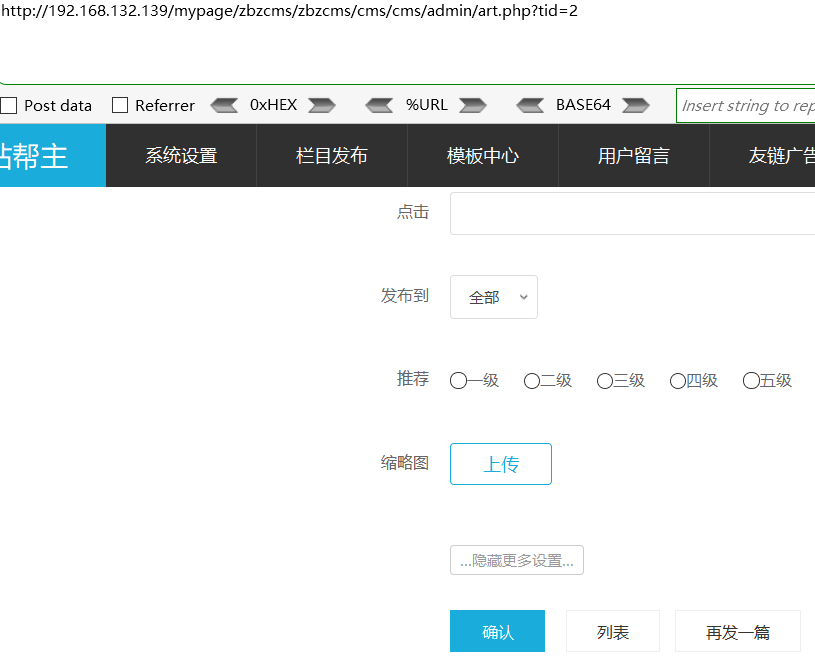The width and height of the screenshot is (815, 668).
Task: Click the 0xHEX encode arrow
Action: click(x=321, y=105)
